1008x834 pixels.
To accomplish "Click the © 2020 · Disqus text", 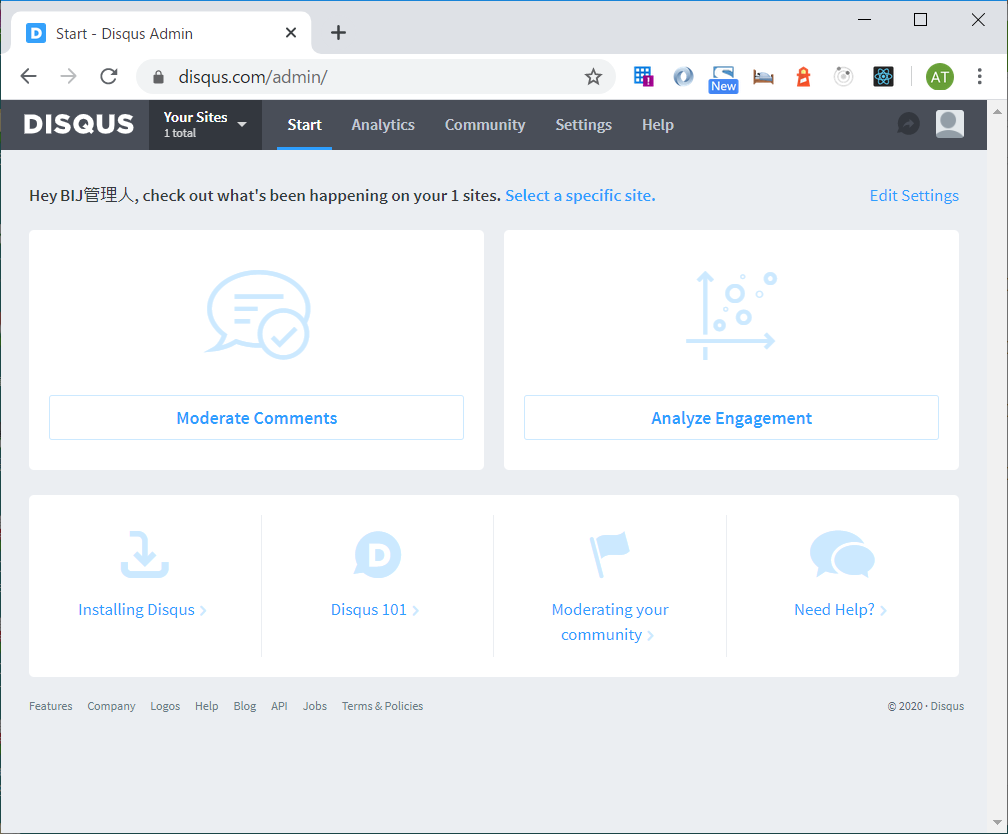I will (x=926, y=706).
